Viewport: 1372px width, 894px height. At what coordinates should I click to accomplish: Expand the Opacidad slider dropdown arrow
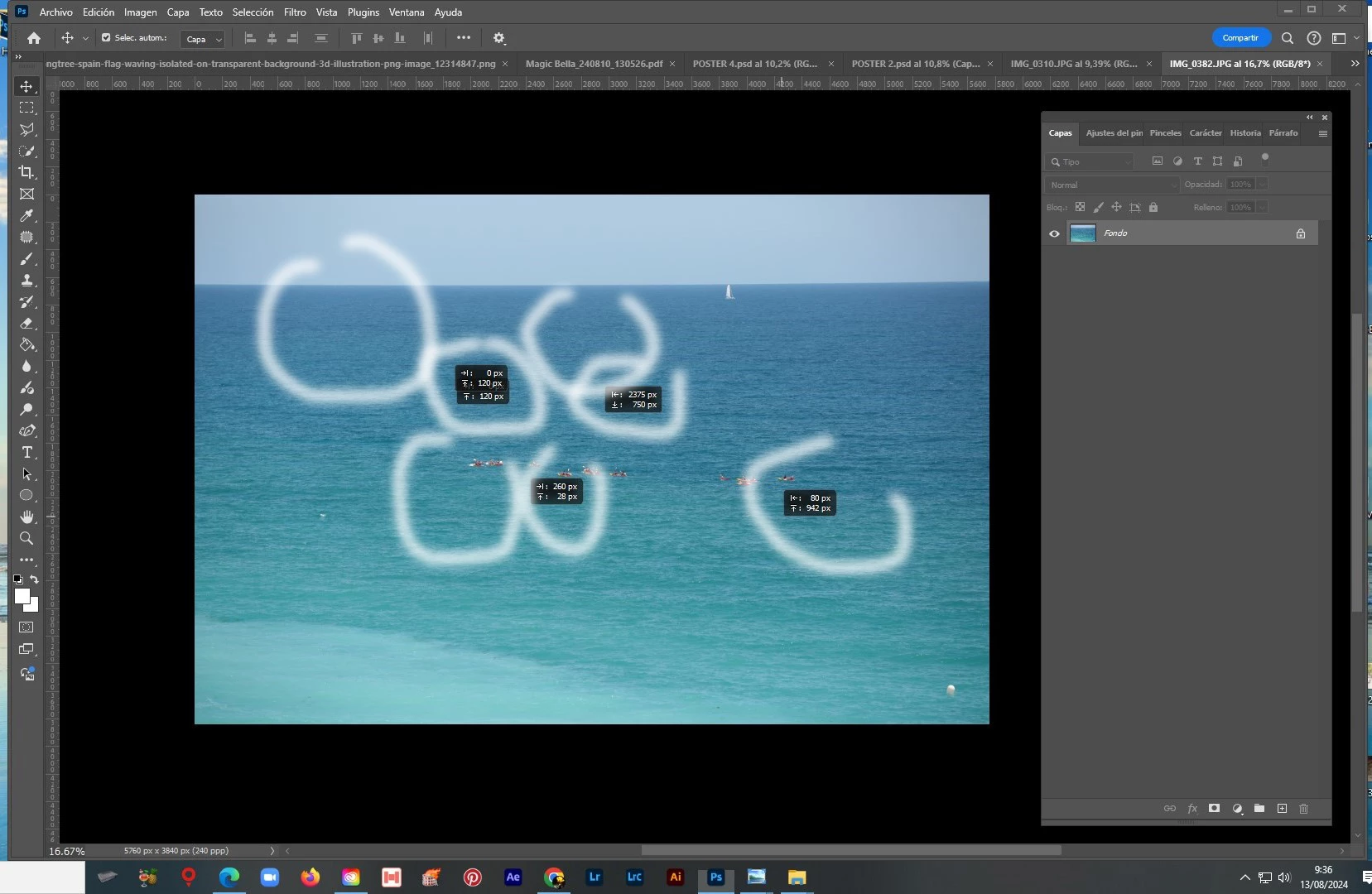point(1263,184)
